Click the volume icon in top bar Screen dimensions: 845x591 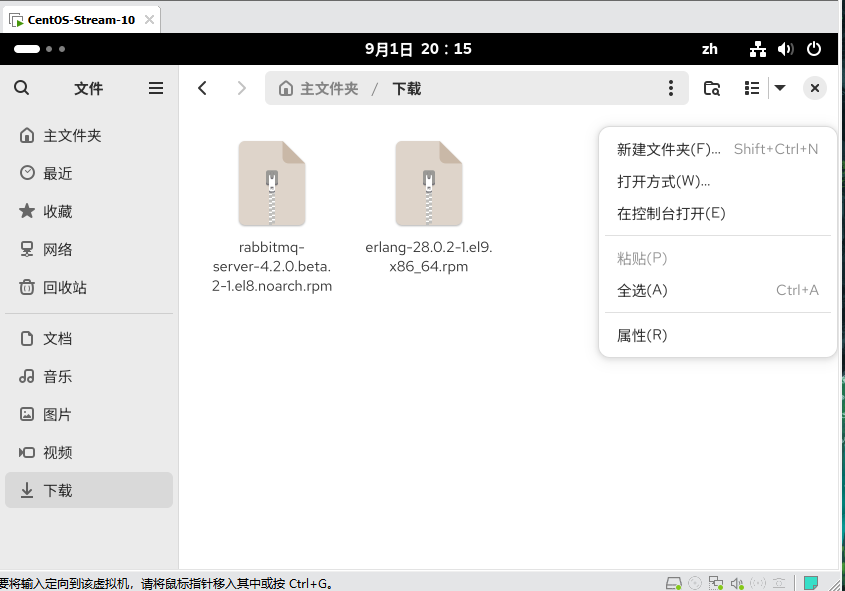point(786,49)
